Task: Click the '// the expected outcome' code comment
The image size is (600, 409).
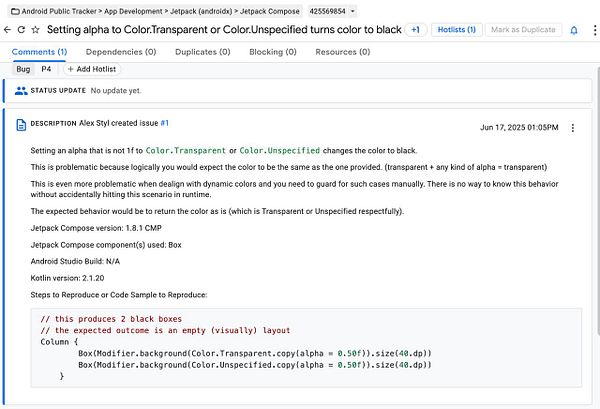Action: [x=165, y=331]
